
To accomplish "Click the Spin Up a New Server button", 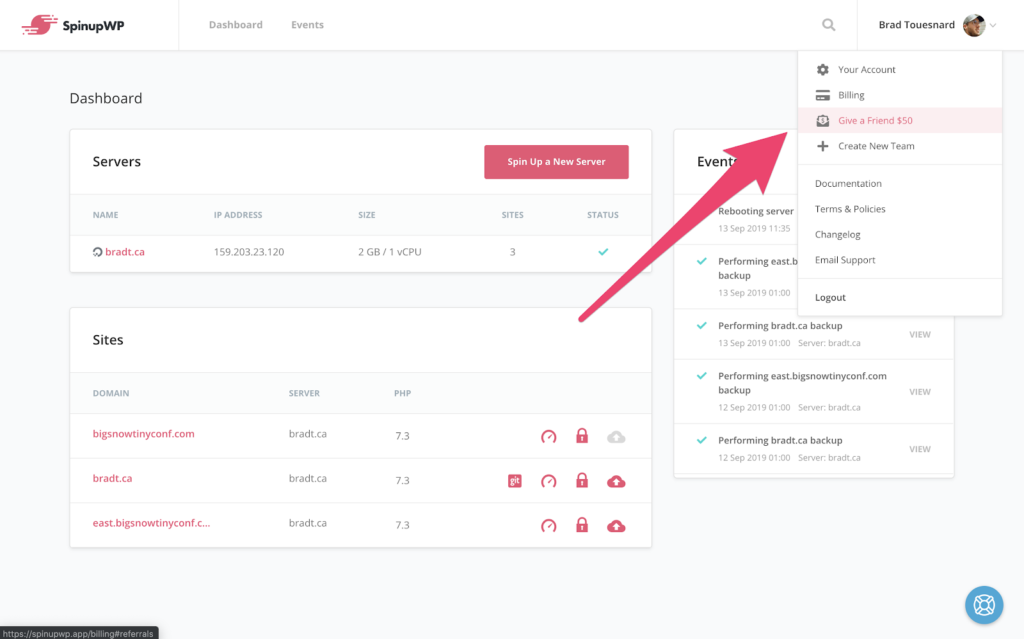I will click(556, 161).
